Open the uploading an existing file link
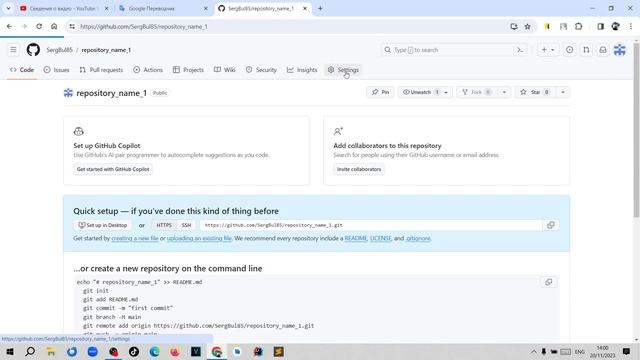Image resolution: width=640 pixels, height=360 pixels. pos(199,238)
